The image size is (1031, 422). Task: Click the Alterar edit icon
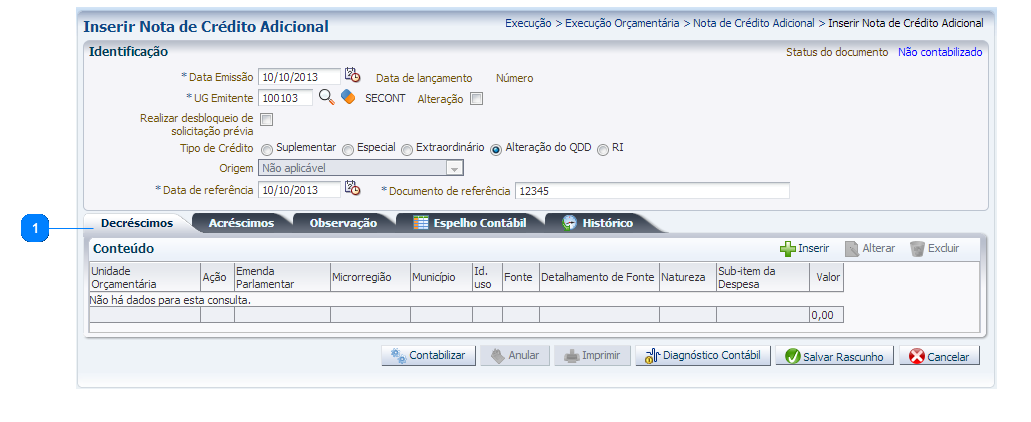coord(852,248)
